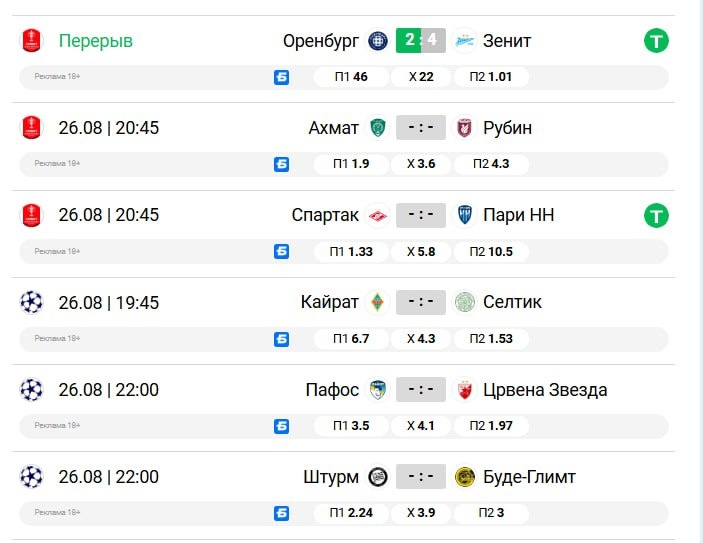Click the Буде-Глимт yellow logo
Image resolution: width=703 pixels, height=543 pixels.
coord(464,477)
